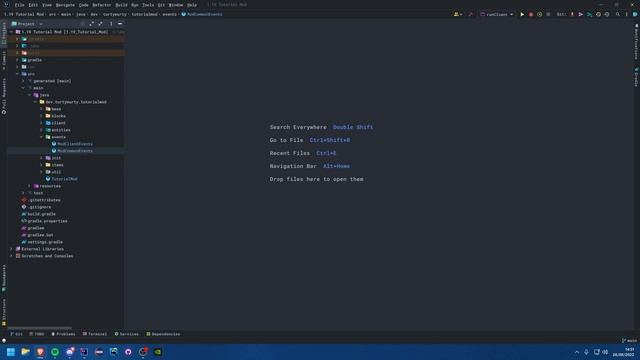Open the Tools menu

point(148,5)
